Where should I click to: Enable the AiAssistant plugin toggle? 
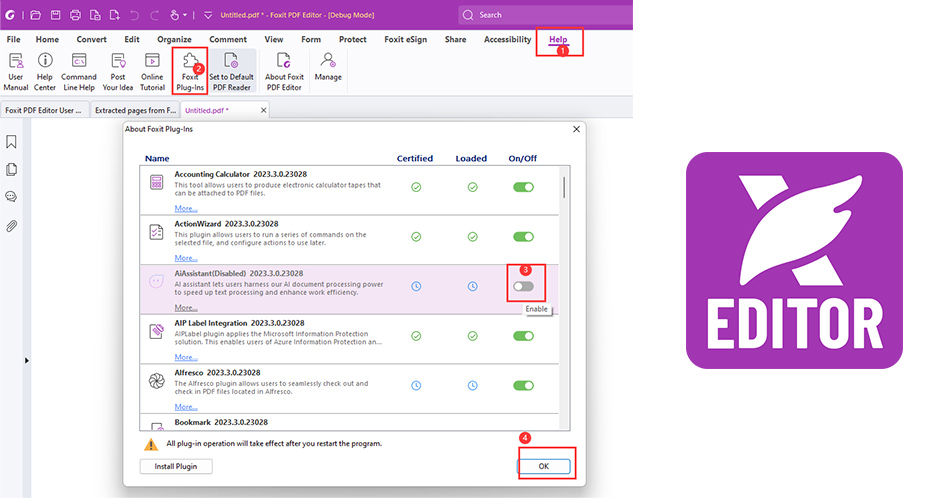523,286
